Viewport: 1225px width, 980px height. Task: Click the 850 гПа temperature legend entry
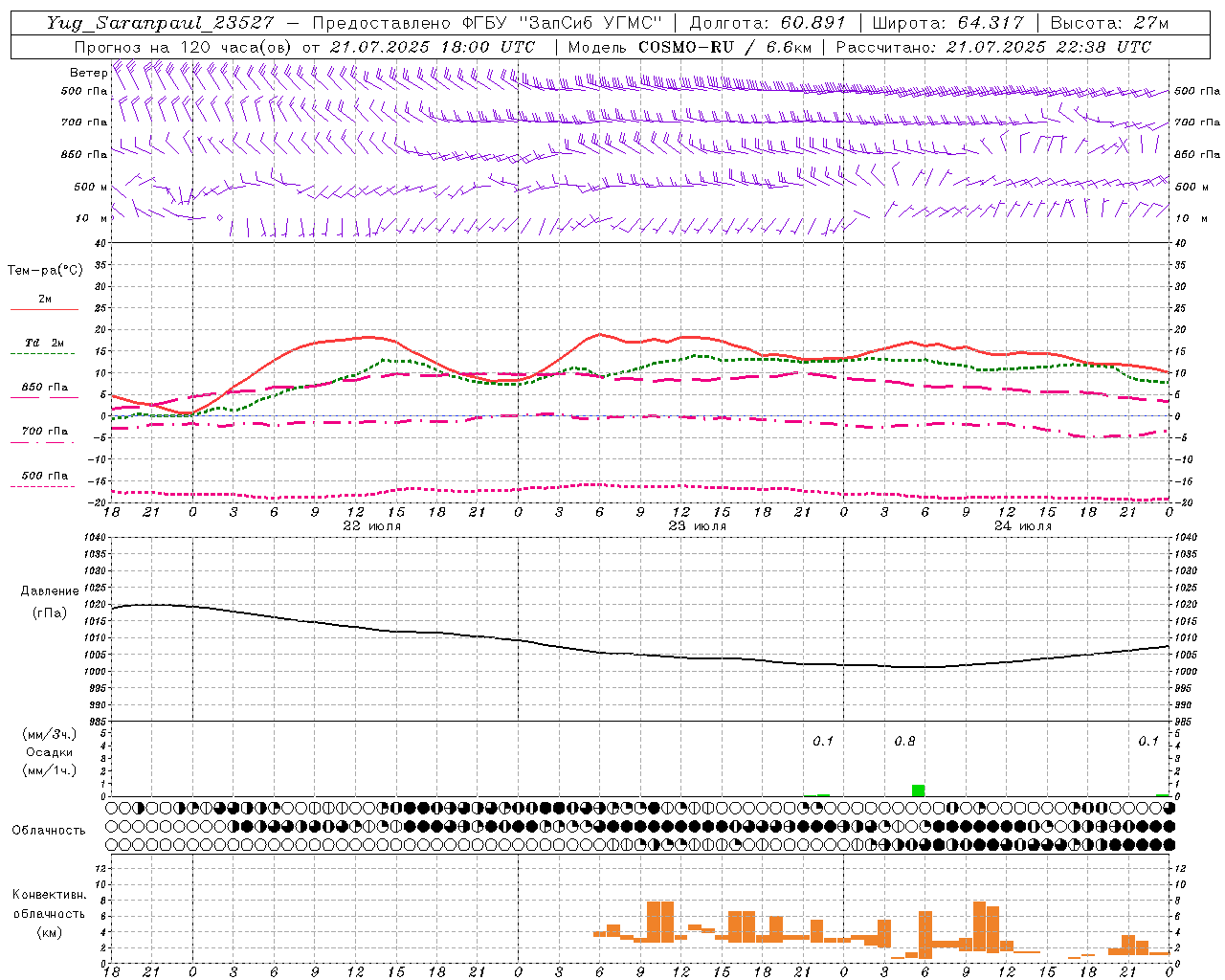coord(45,388)
